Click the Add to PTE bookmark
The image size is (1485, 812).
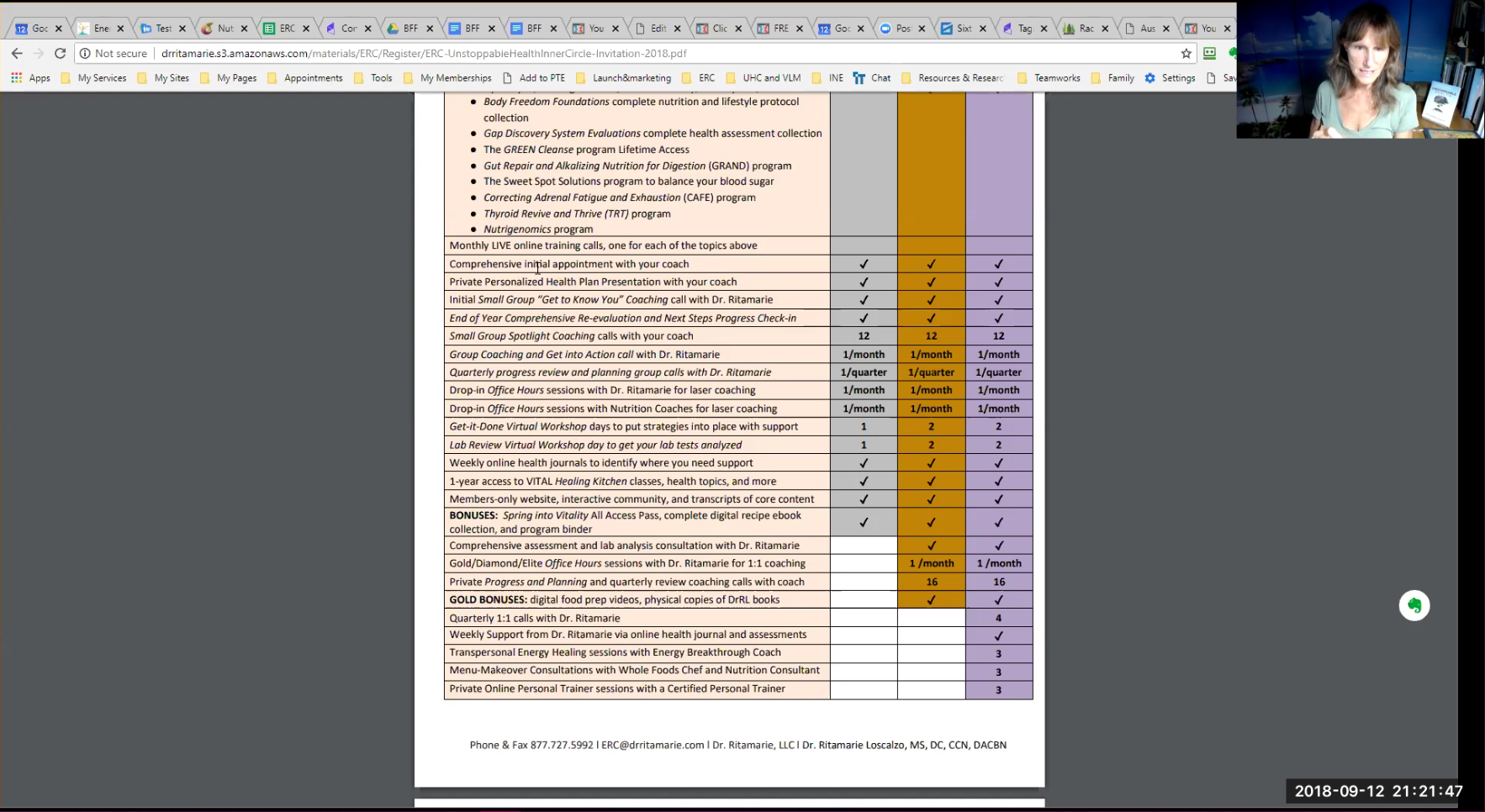pyautogui.click(x=534, y=78)
